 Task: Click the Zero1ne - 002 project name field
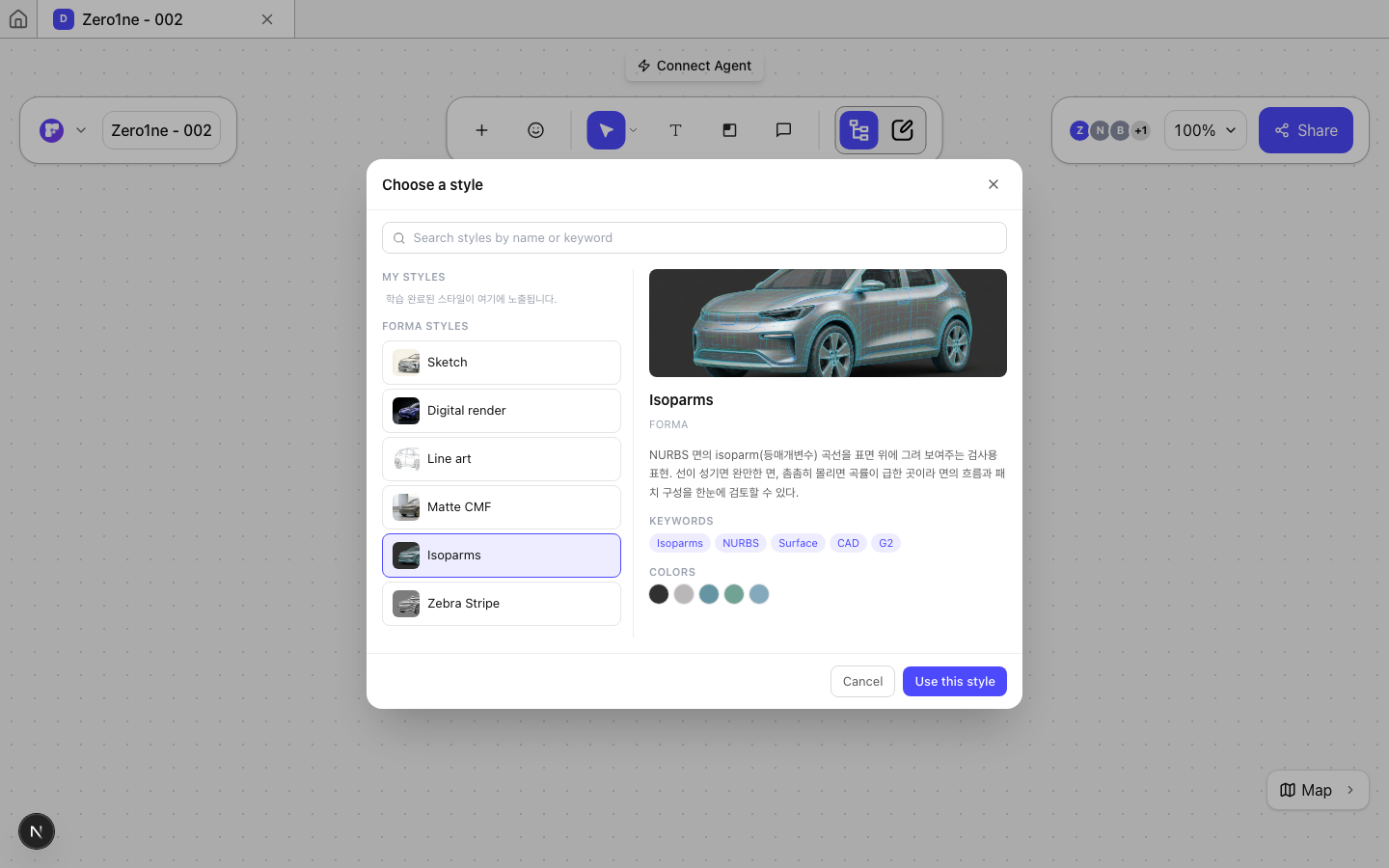tap(161, 130)
